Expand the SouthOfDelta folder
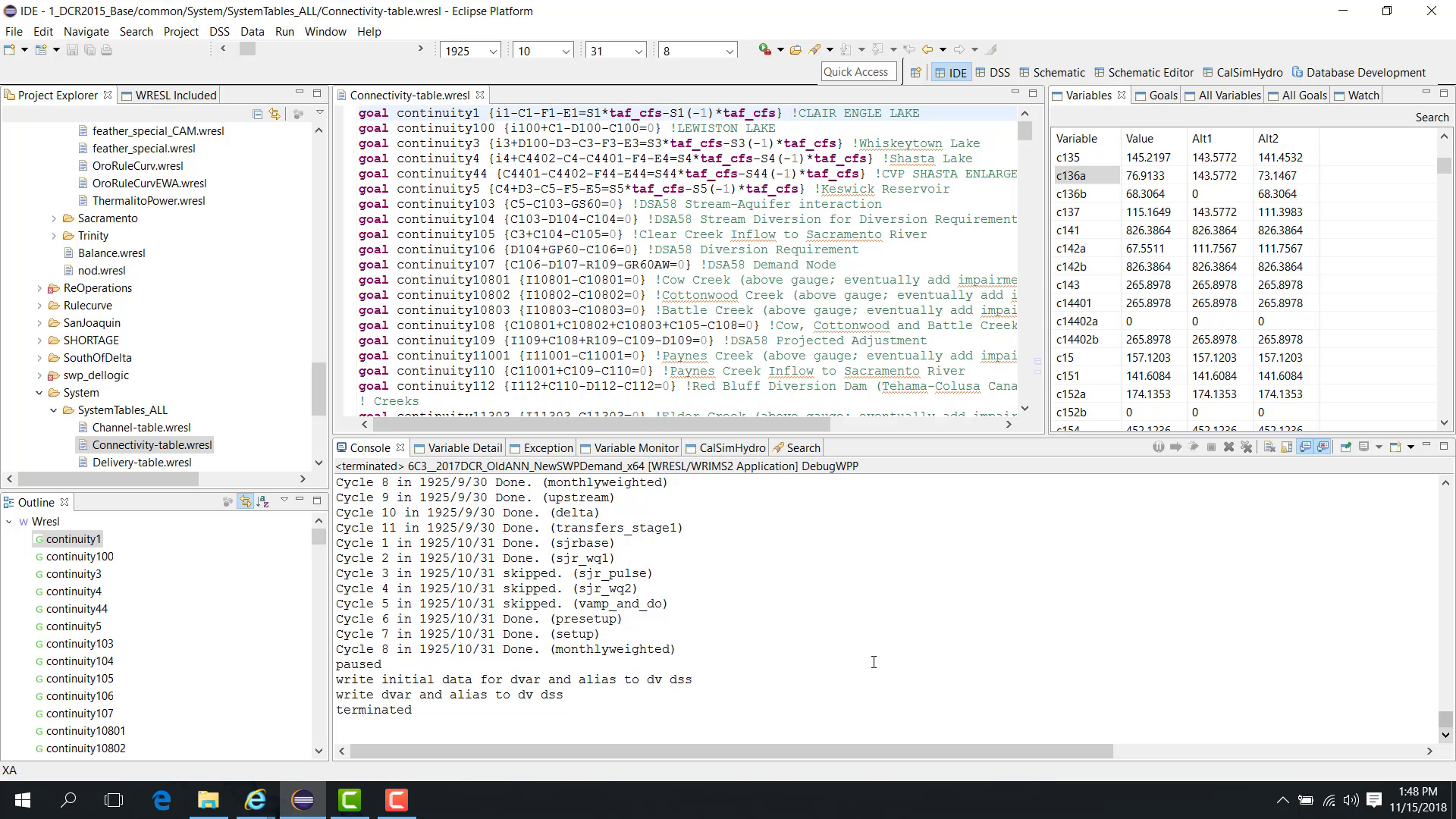Image resolution: width=1456 pixels, height=819 pixels. [x=39, y=358]
